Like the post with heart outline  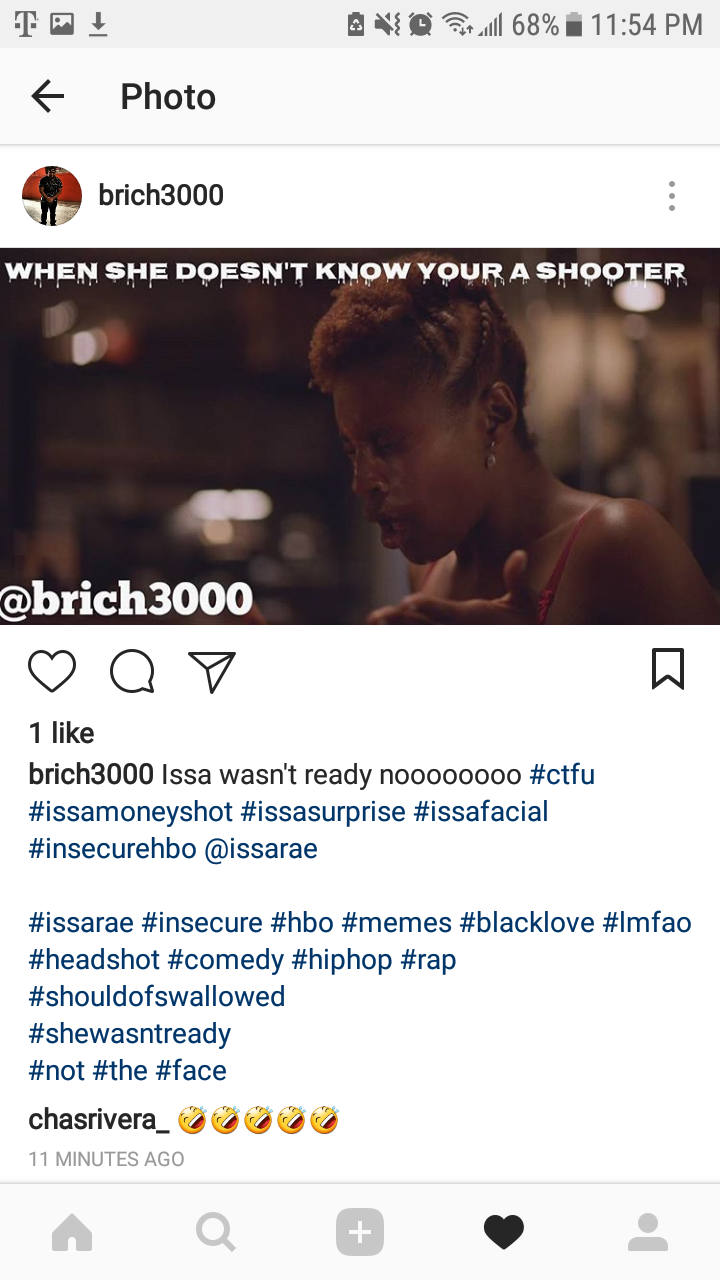tap(52, 671)
